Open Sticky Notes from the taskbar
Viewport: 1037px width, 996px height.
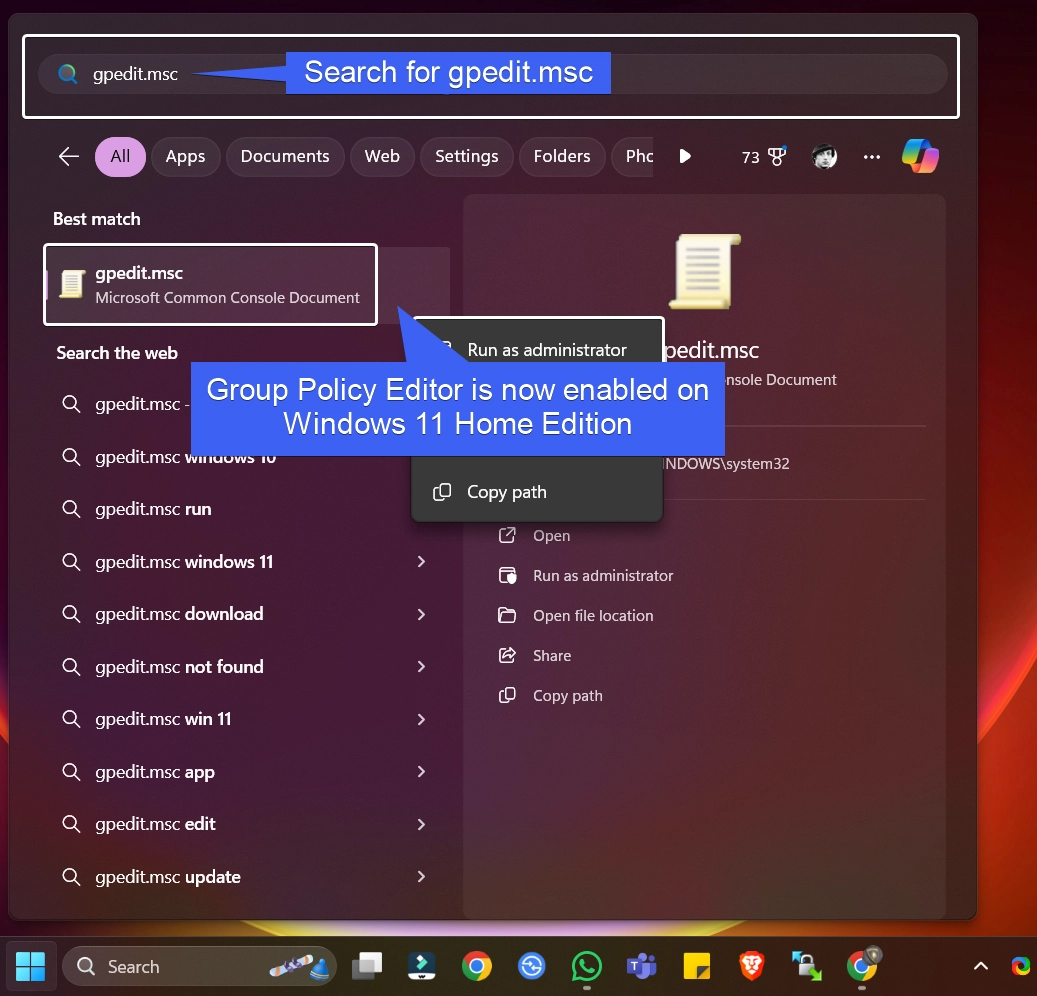[x=696, y=967]
